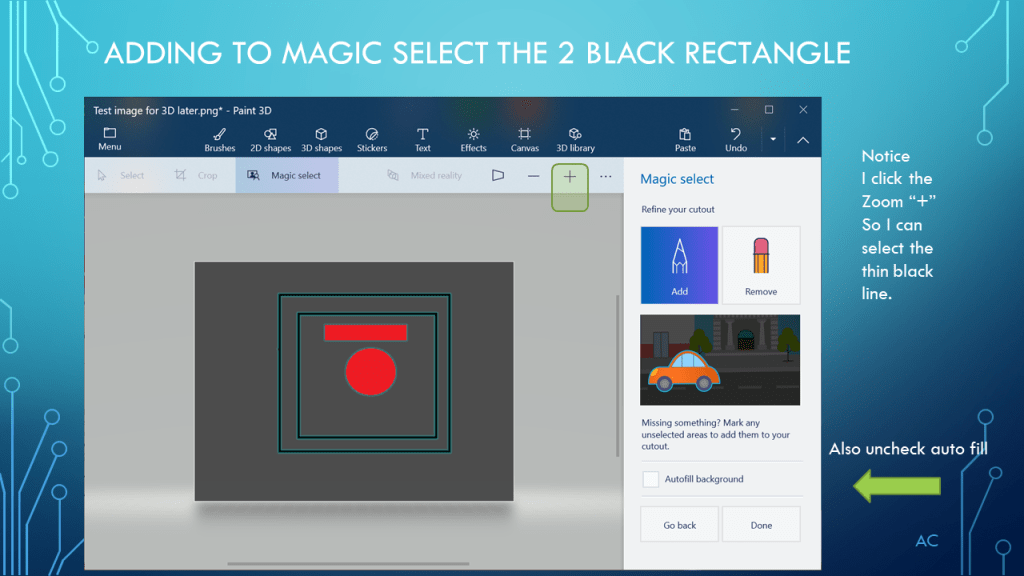Click the Go back button
This screenshot has width=1024, height=576.
point(679,525)
